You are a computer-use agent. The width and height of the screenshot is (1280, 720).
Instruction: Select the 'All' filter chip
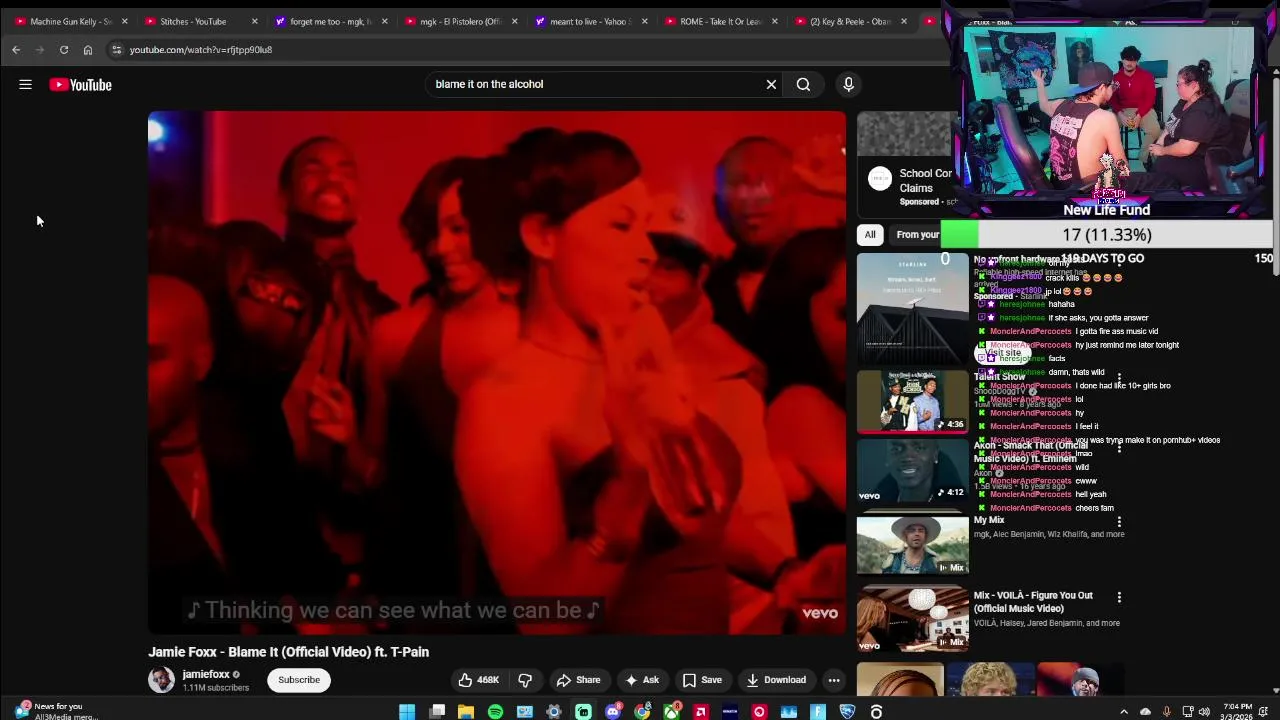tap(870, 235)
